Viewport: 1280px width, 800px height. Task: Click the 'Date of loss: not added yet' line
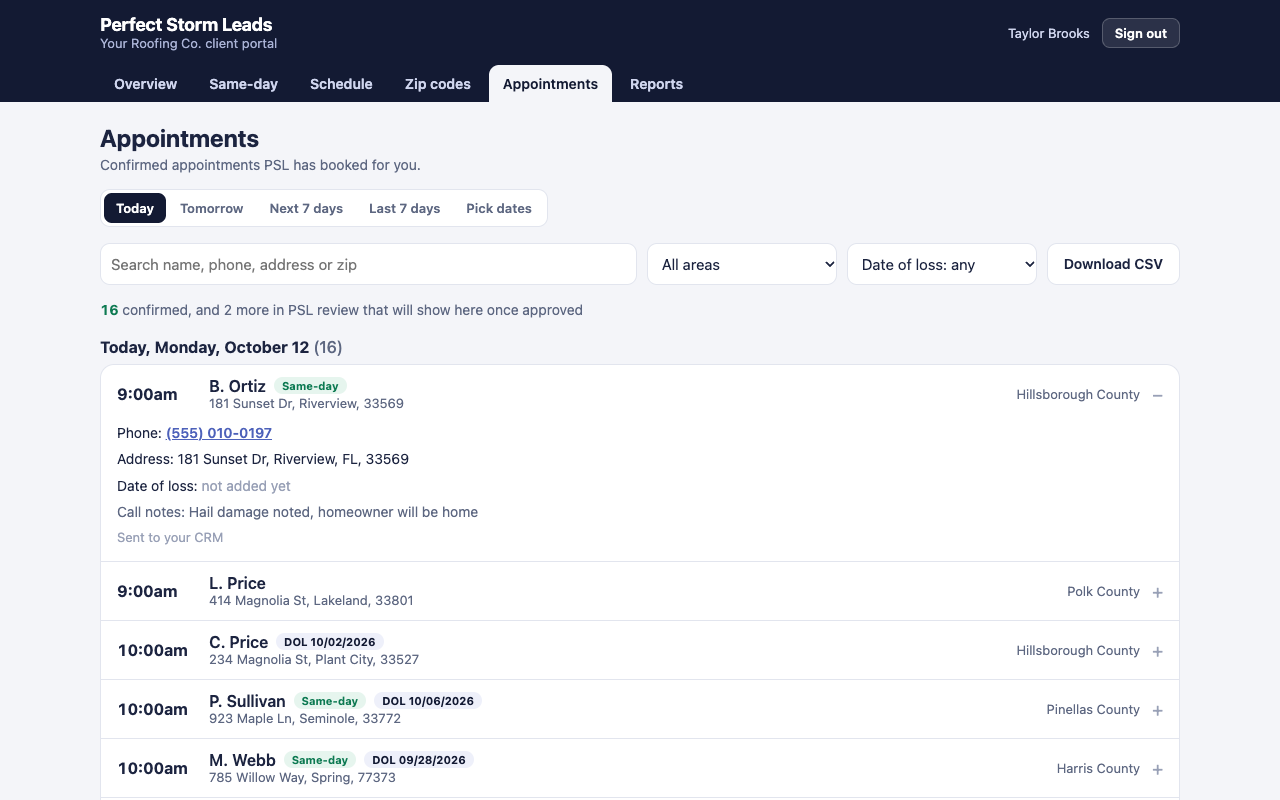tap(204, 486)
